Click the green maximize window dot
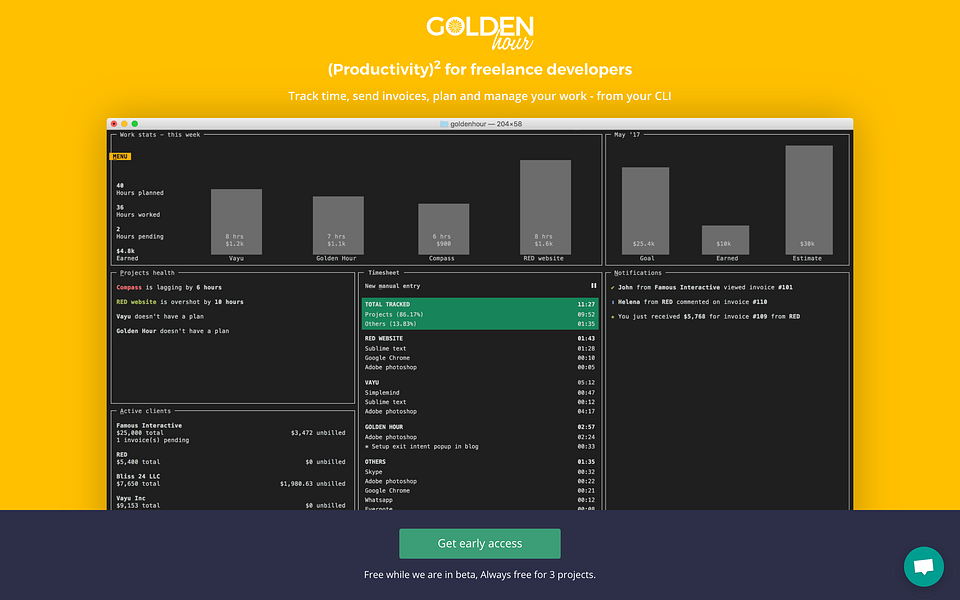Viewport: 960px width, 600px height. [135, 124]
